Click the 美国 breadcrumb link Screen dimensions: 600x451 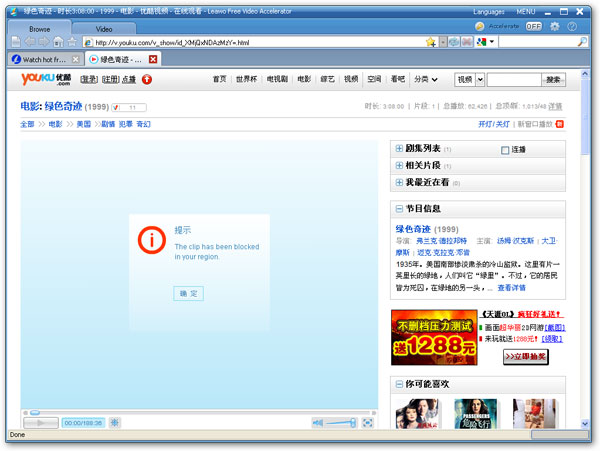click(83, 124)
